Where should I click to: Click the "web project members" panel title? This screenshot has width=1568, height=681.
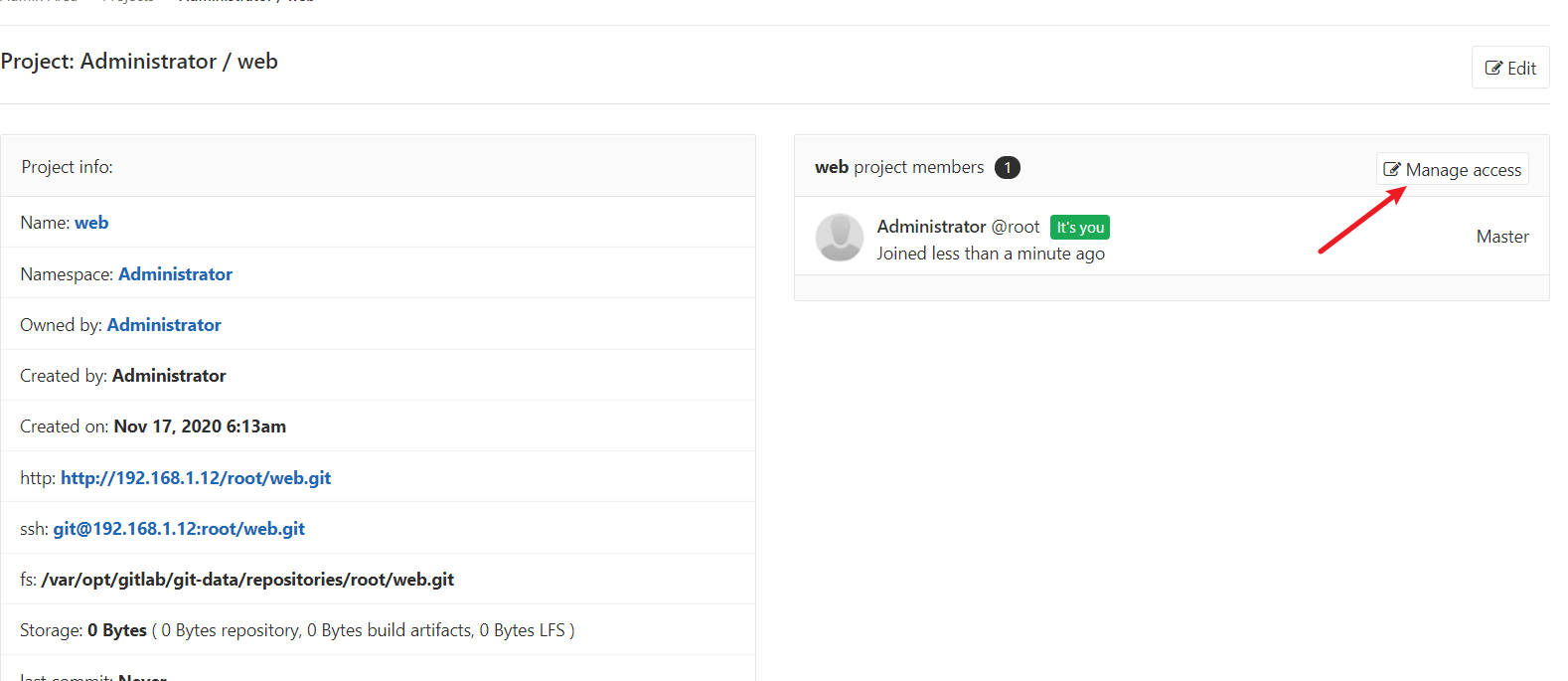pos(899,167)
